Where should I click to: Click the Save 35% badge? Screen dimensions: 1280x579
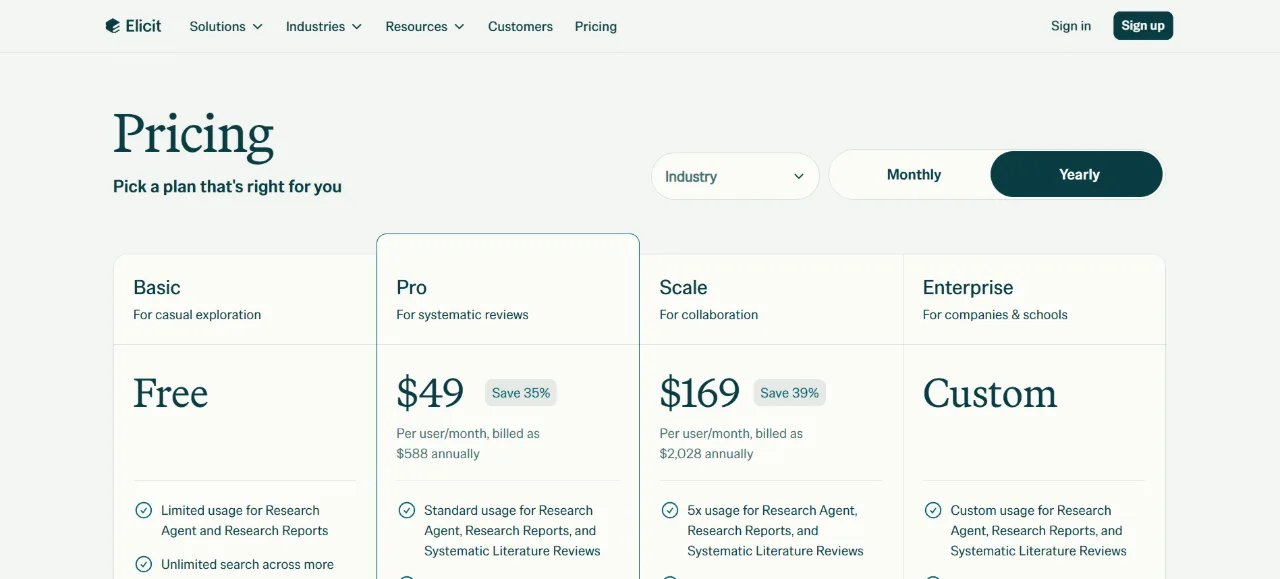click(521, 393)
